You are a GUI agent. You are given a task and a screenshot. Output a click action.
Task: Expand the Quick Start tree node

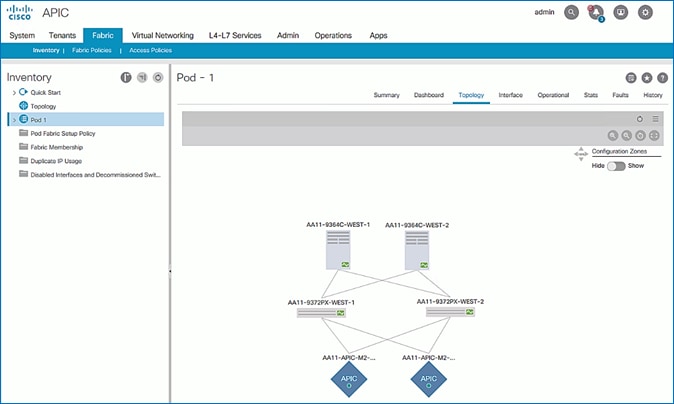tap(14, 92)
